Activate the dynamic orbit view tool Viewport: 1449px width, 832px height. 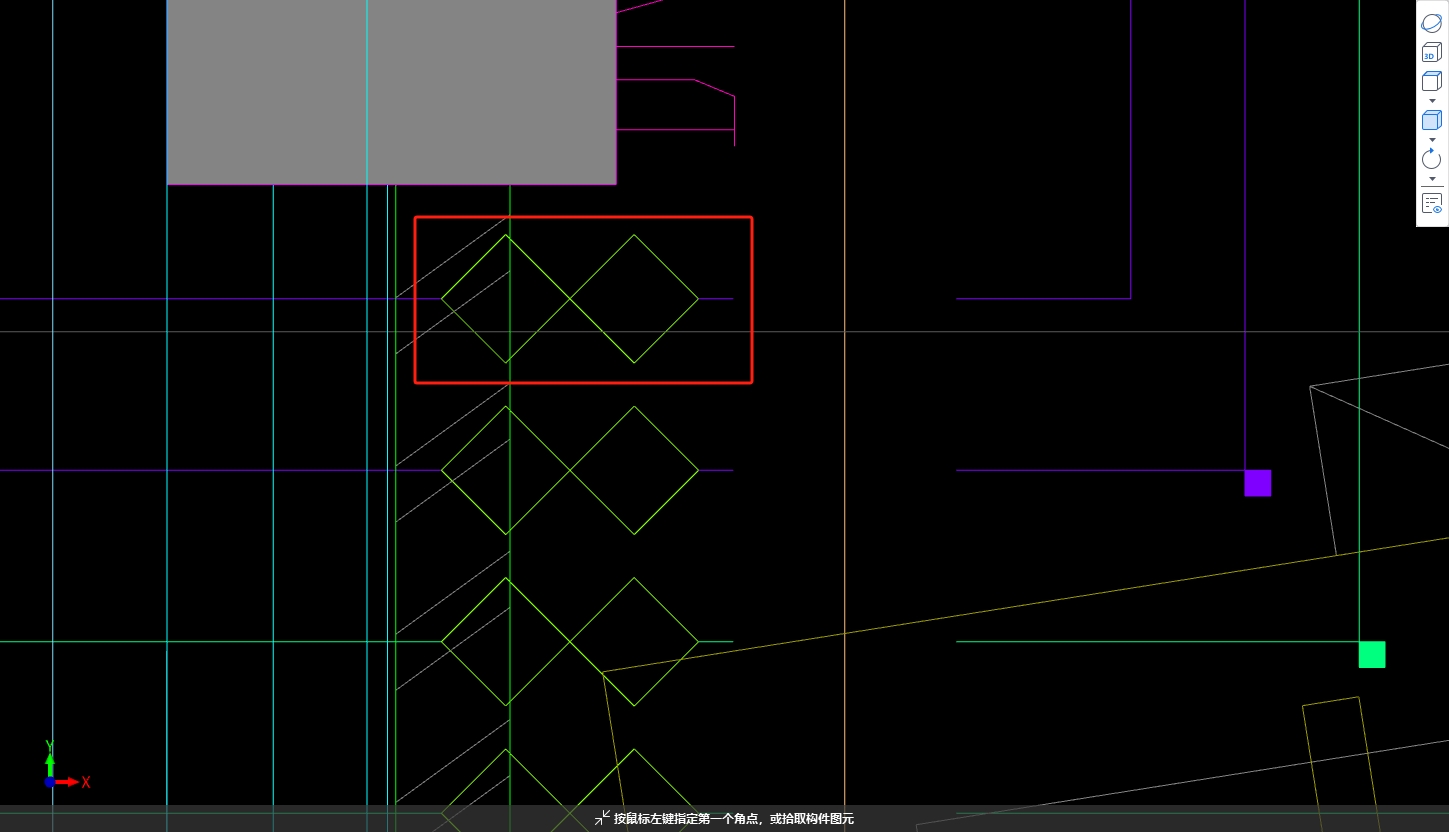click(1431, 24)
